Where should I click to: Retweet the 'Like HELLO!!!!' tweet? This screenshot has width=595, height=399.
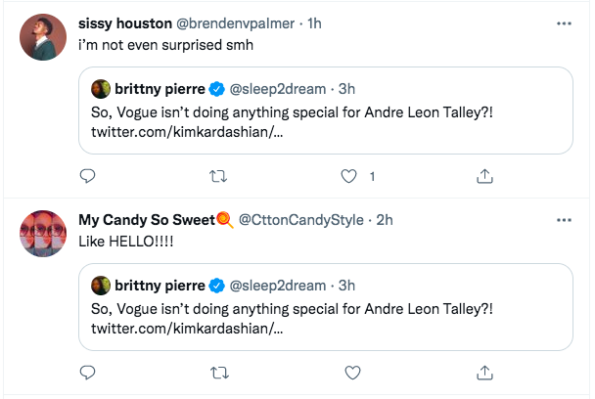point(219,373)
